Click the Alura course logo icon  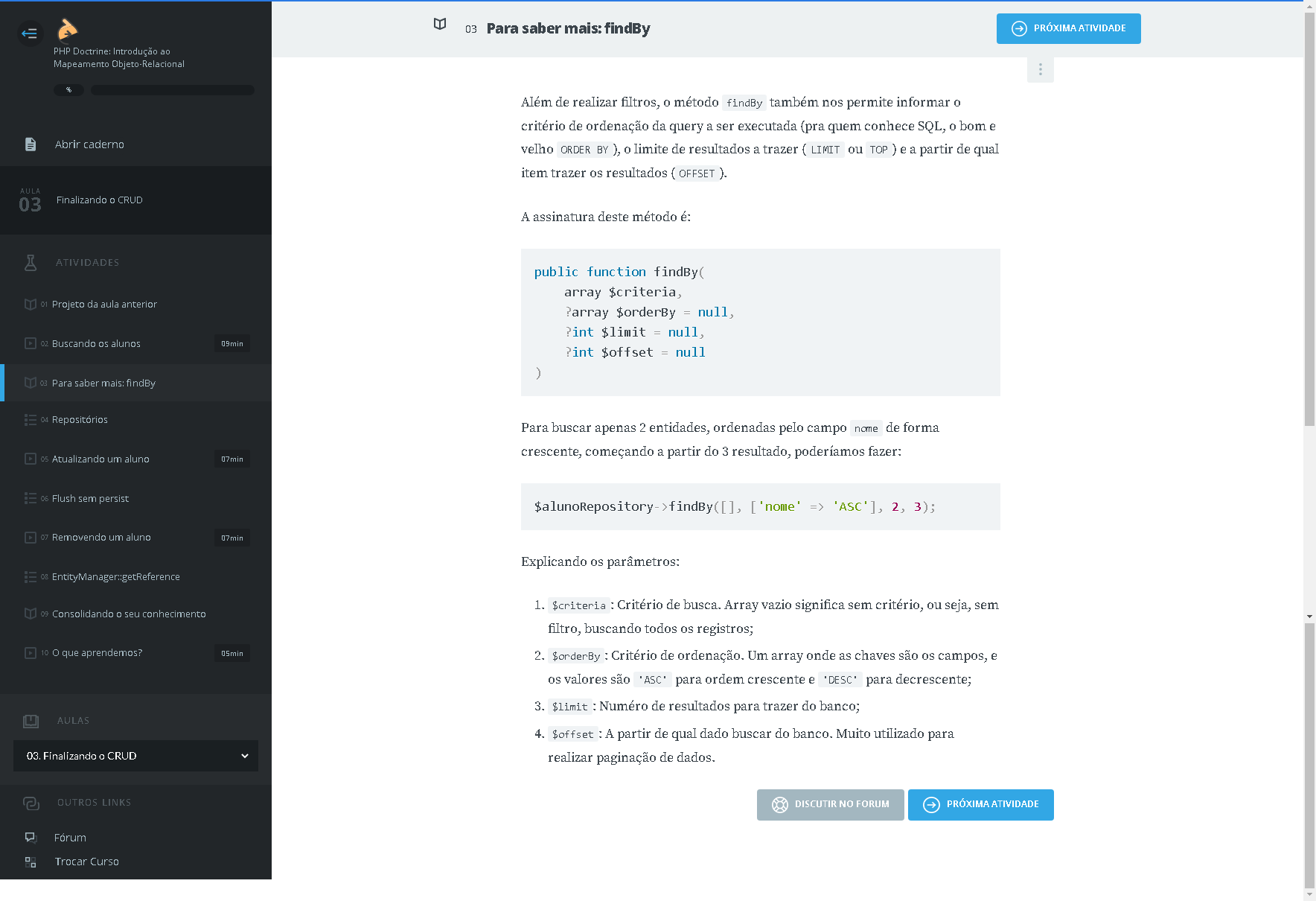click(67, 29)
